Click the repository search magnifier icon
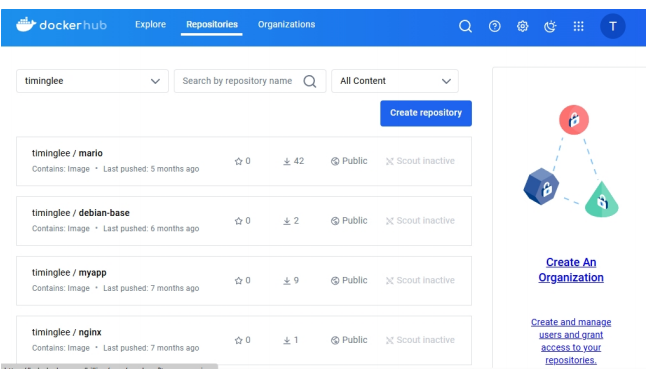The image size is (651, 369). 310,81
